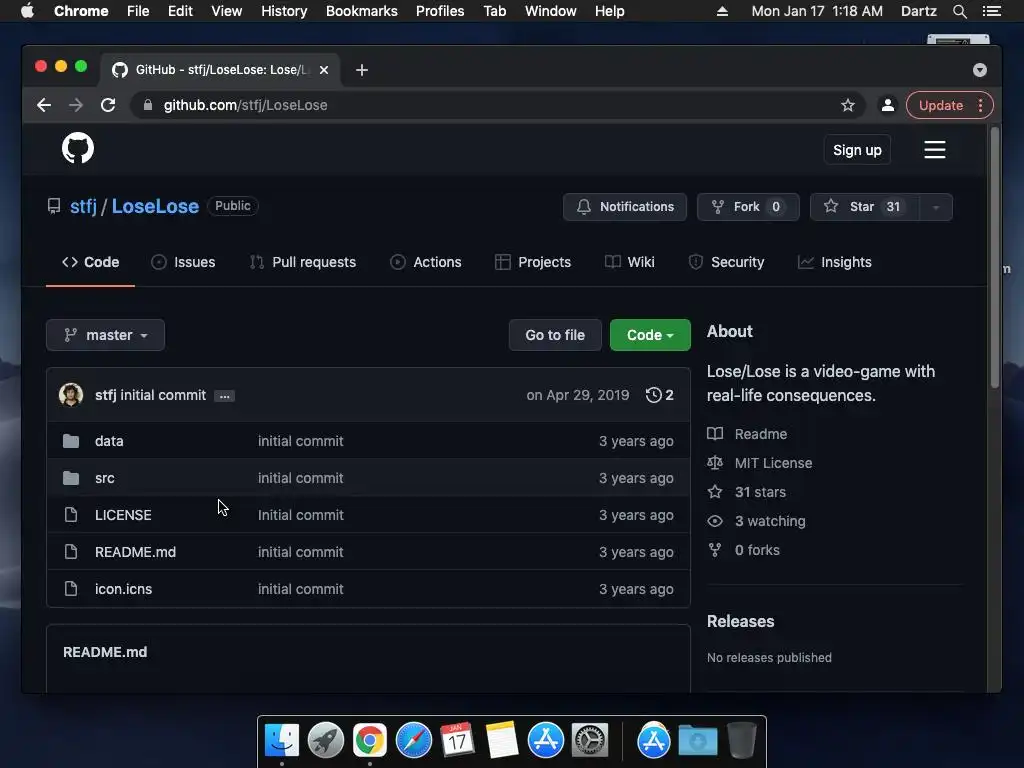The image size is (1024, 768).
Task: Reload the page with the refresh icon
Action: (x=108, y=105)
